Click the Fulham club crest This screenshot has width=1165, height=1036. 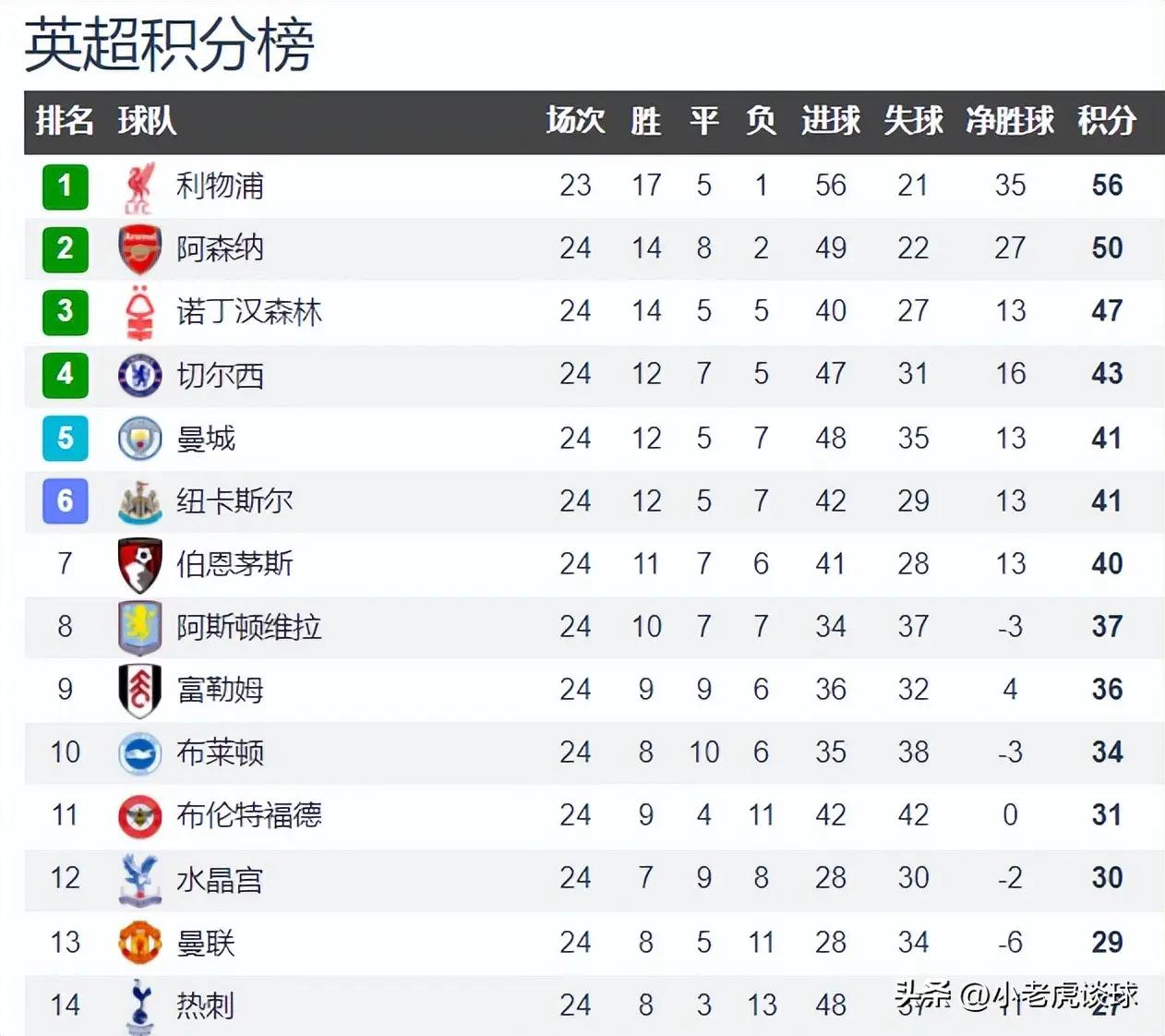point(139,690)
